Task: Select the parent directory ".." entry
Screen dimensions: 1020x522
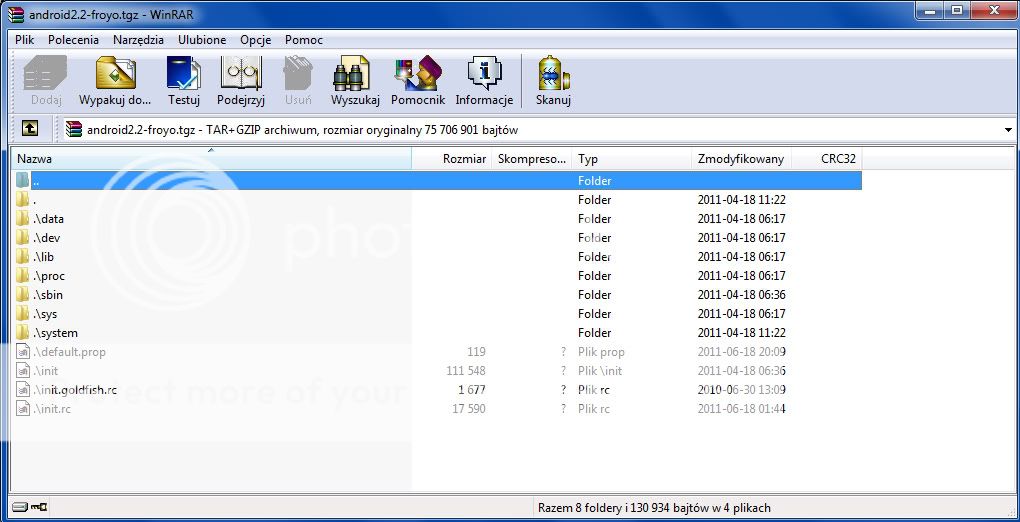Action: 36,181
